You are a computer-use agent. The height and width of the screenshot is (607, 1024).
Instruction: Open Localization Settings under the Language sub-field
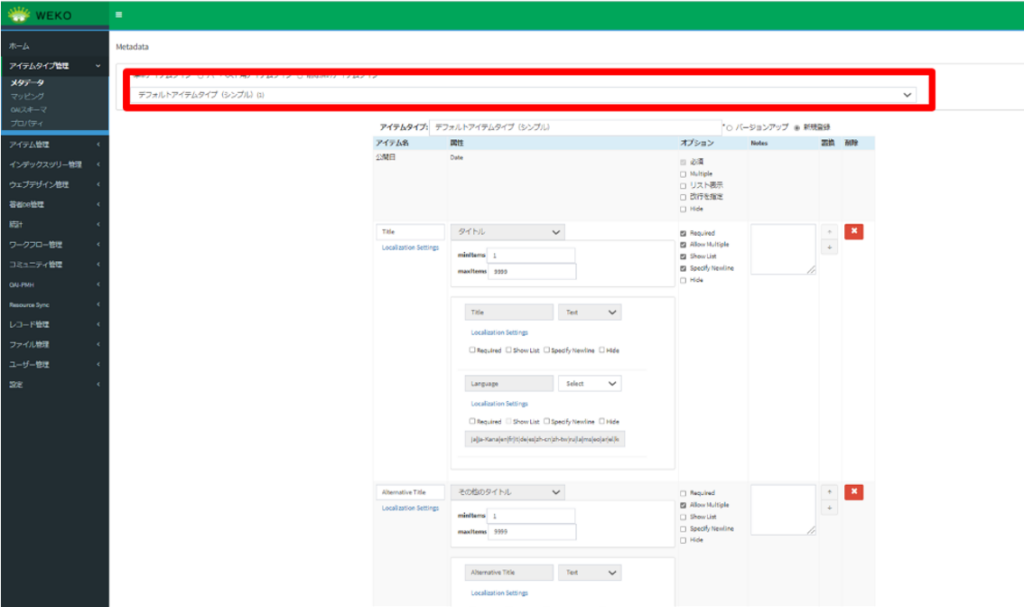tap(499, 404)
